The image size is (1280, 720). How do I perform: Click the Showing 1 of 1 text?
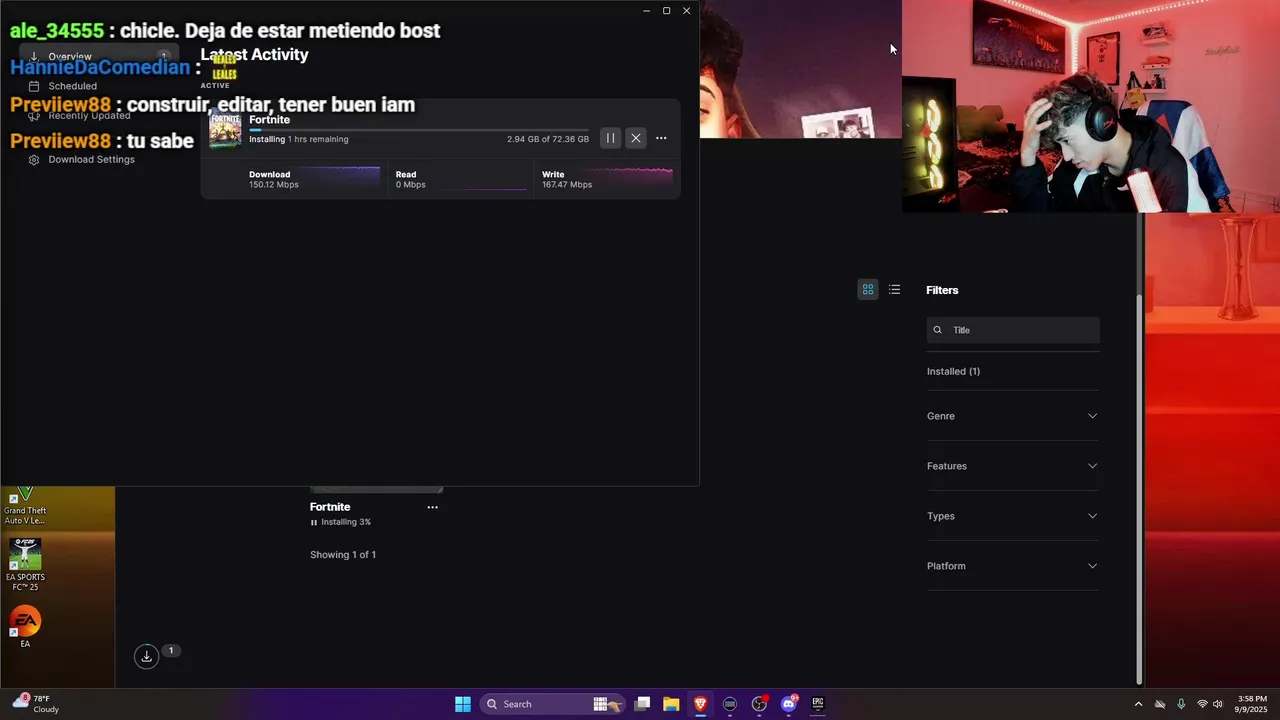[x=343, y=555]
